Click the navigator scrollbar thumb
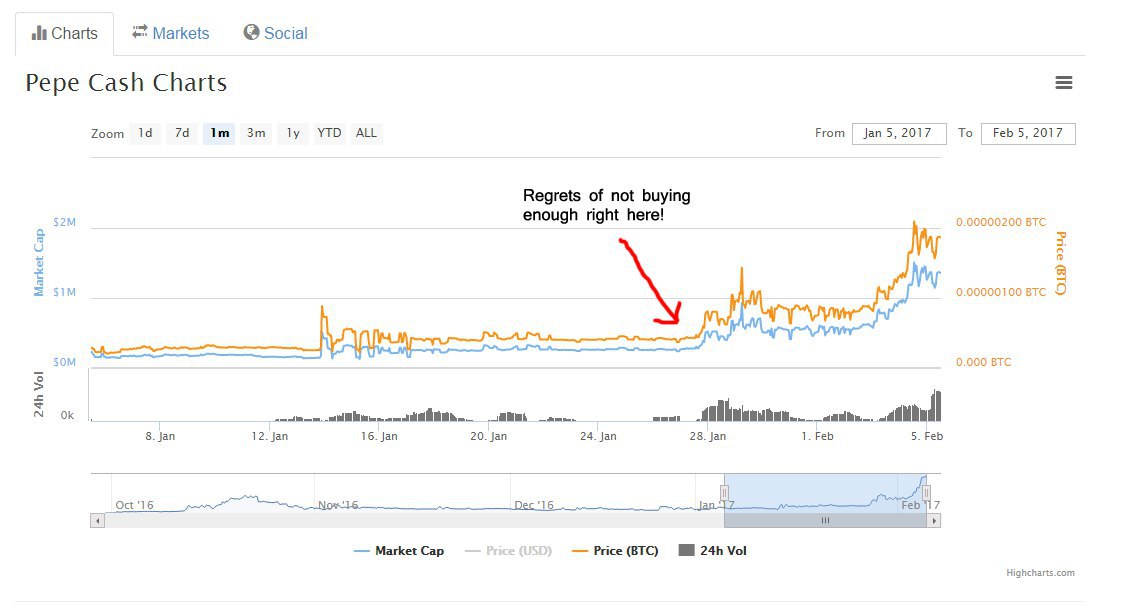Viewport: 1122px width, 608px height. pyautogui.click(x=825, y=521)
